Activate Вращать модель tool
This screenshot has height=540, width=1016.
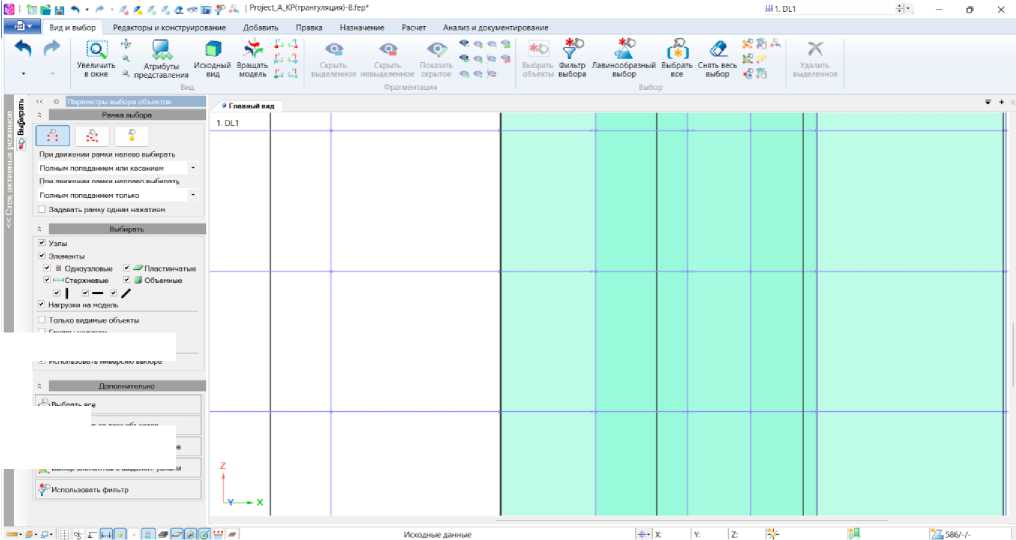pyautogui.click(x=252, y=59)
